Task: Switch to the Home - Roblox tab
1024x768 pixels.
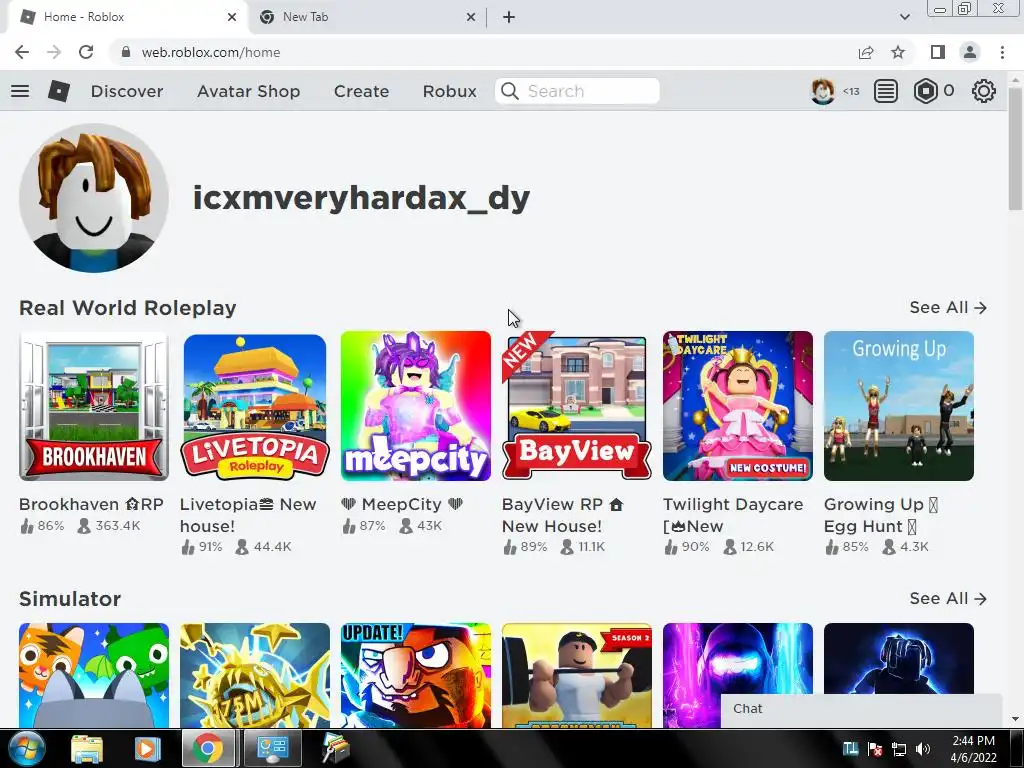Action: point(127,17)
